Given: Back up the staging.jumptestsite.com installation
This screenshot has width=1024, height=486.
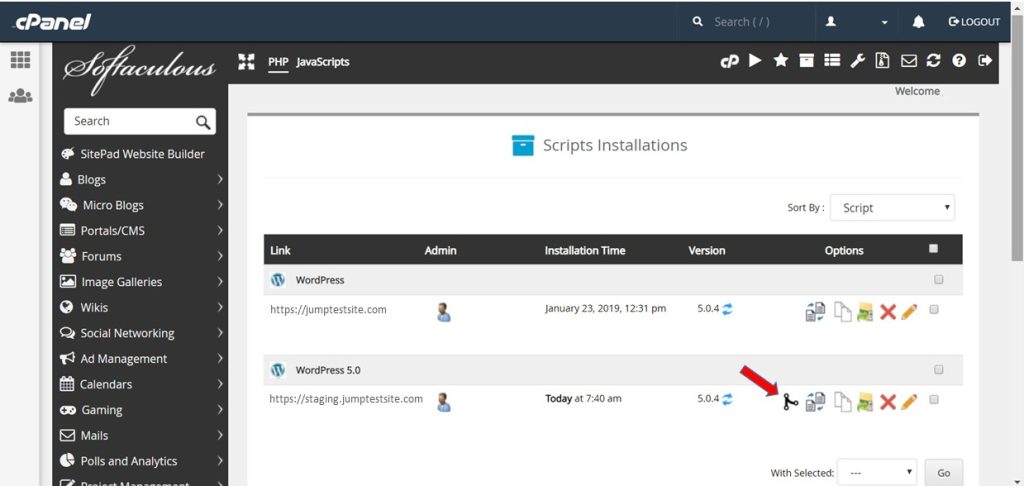Looking at the screenshot, I should coord(865,402).
